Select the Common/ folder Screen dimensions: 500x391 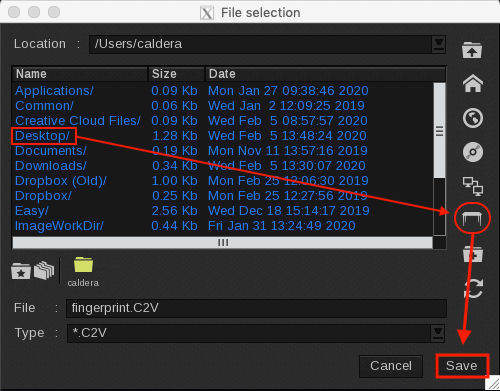tap(44, 106)
